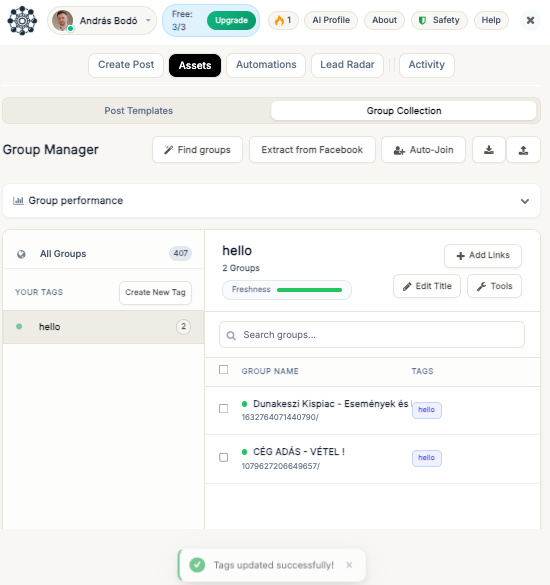Viewport: 550px width, 585px height.
Task: Switch to Create Post tab
Action: tap(126, 65)
